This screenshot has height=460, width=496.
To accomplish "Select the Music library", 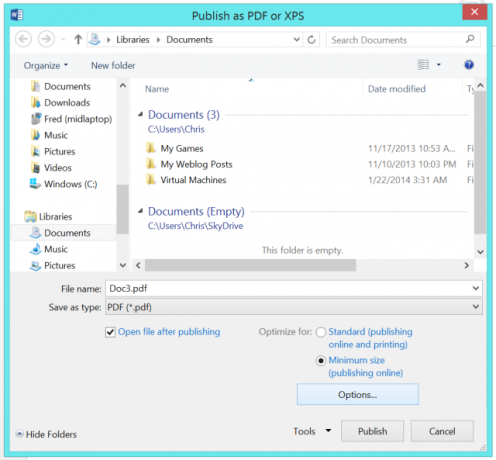I will [56, 249].
